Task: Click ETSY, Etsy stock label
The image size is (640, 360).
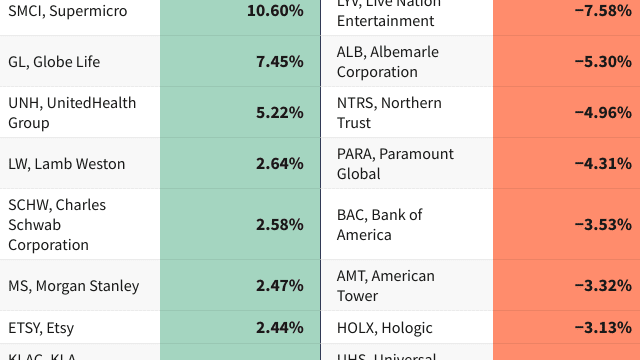Action: point(41,328)
